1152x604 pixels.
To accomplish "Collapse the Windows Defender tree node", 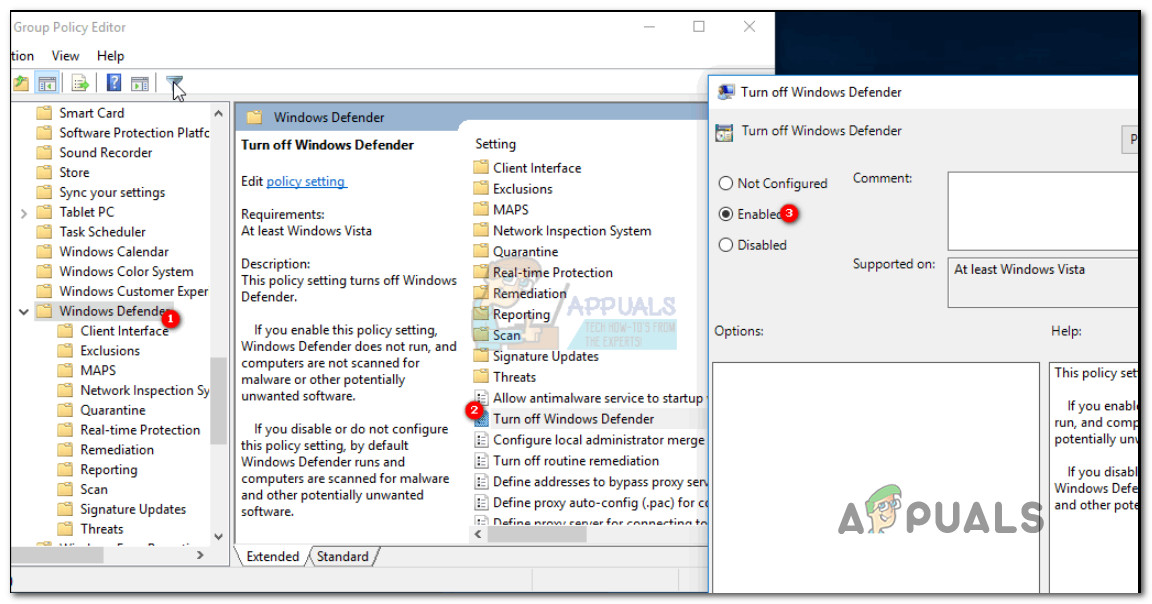I will pos(24,312).
